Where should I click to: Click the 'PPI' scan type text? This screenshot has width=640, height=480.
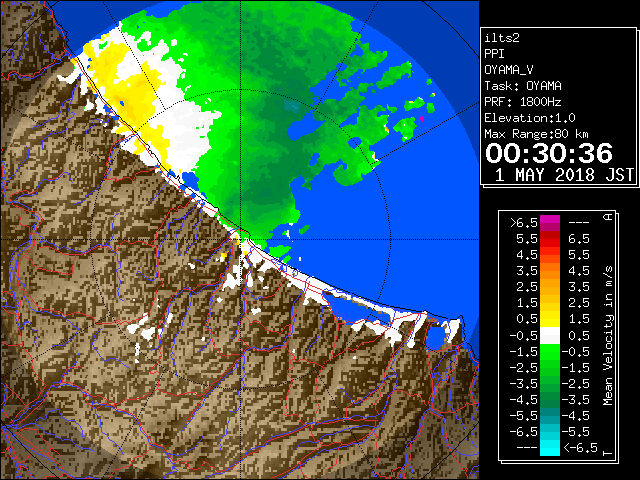tap(494, 54)
